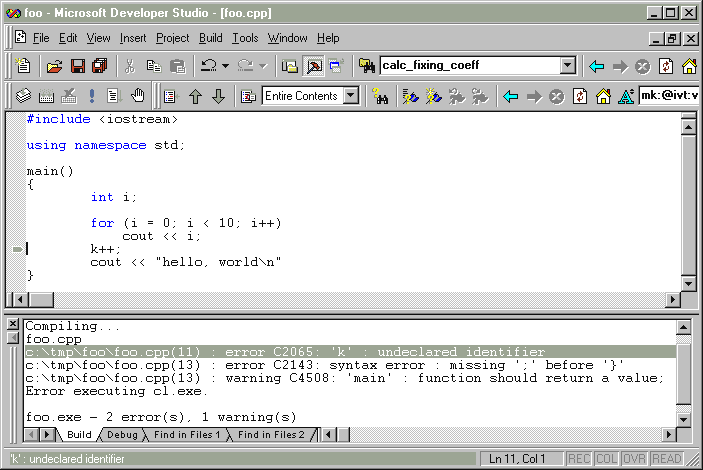Go to next topic with down arrow

tap(218, 96)
